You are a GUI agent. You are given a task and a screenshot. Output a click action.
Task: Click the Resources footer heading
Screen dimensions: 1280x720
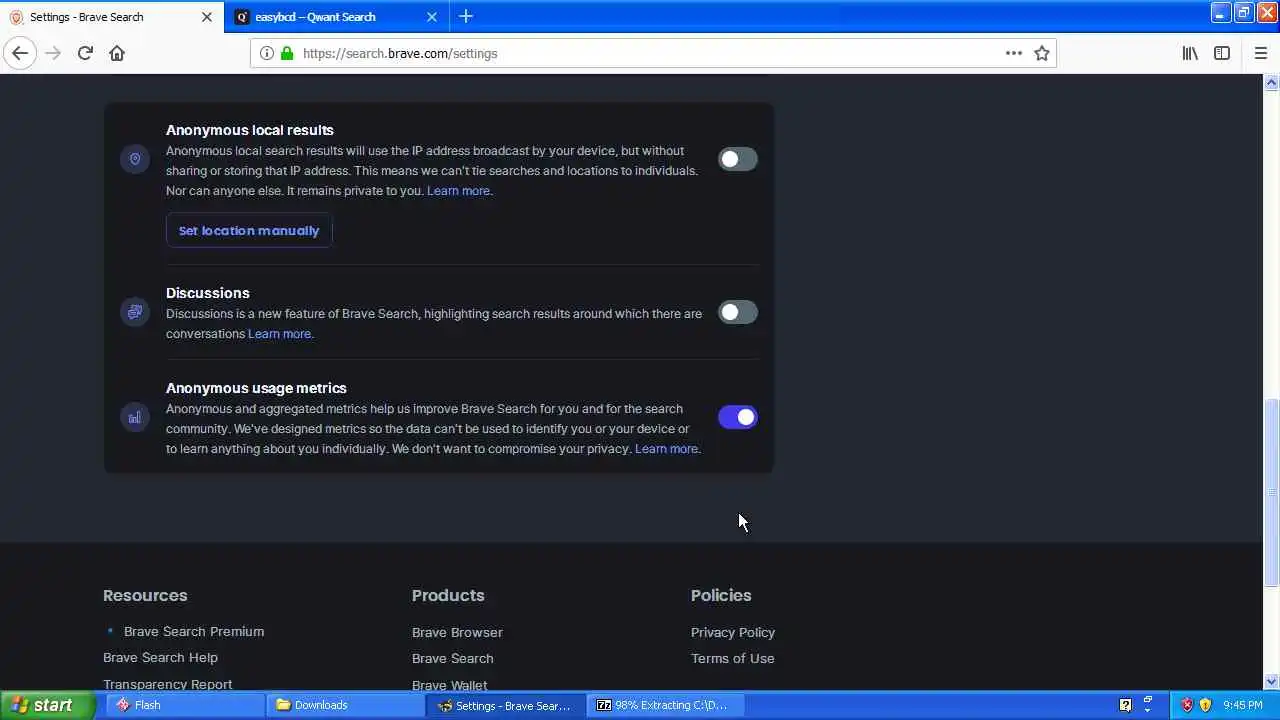coord(145,595)
